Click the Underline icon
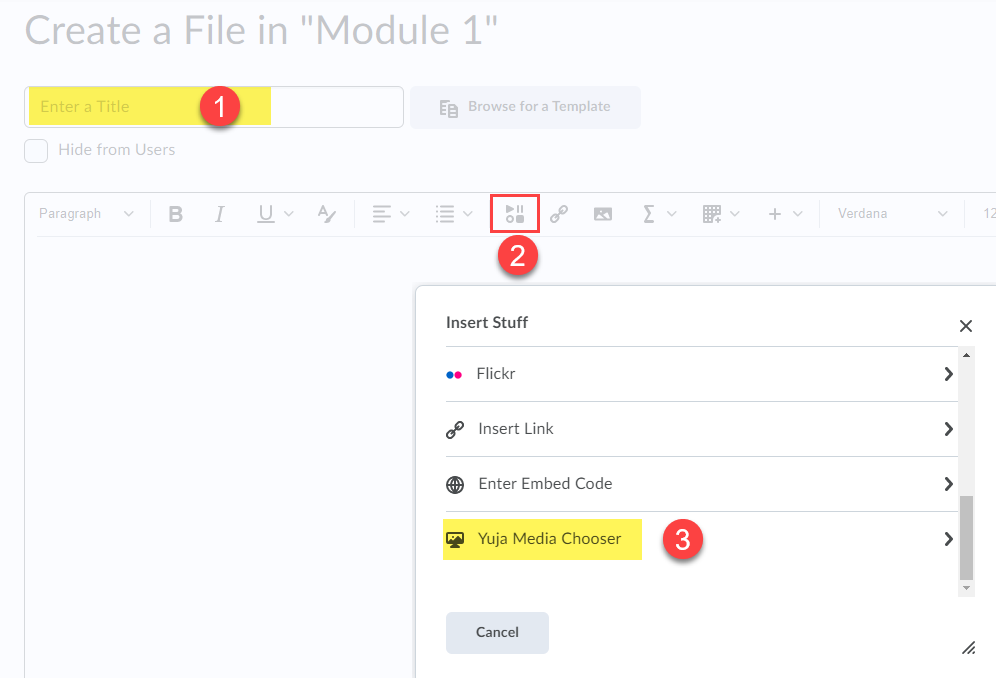 coord(266,214)
